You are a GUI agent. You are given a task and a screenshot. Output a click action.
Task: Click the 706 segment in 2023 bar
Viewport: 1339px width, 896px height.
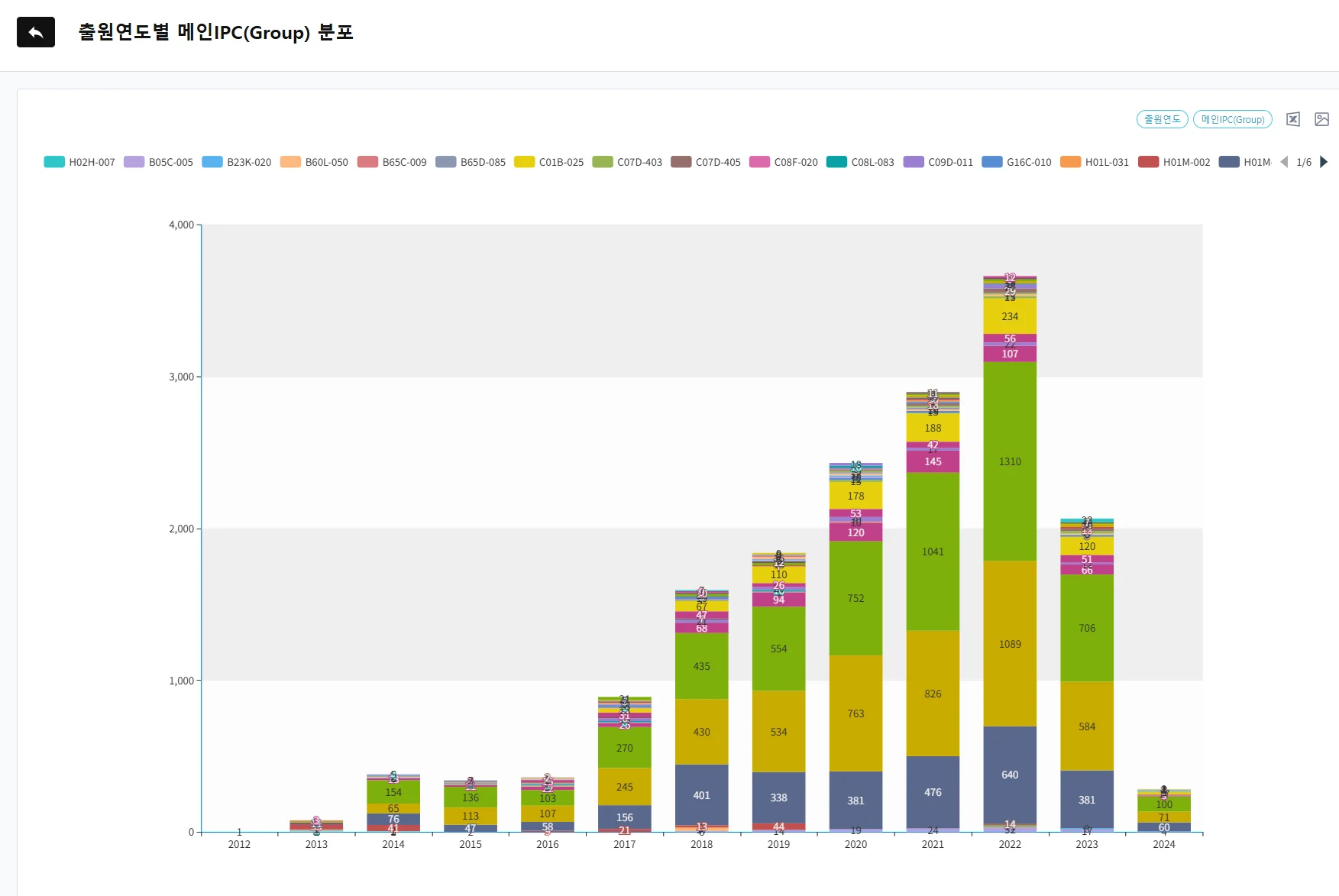coord(1087,628)
